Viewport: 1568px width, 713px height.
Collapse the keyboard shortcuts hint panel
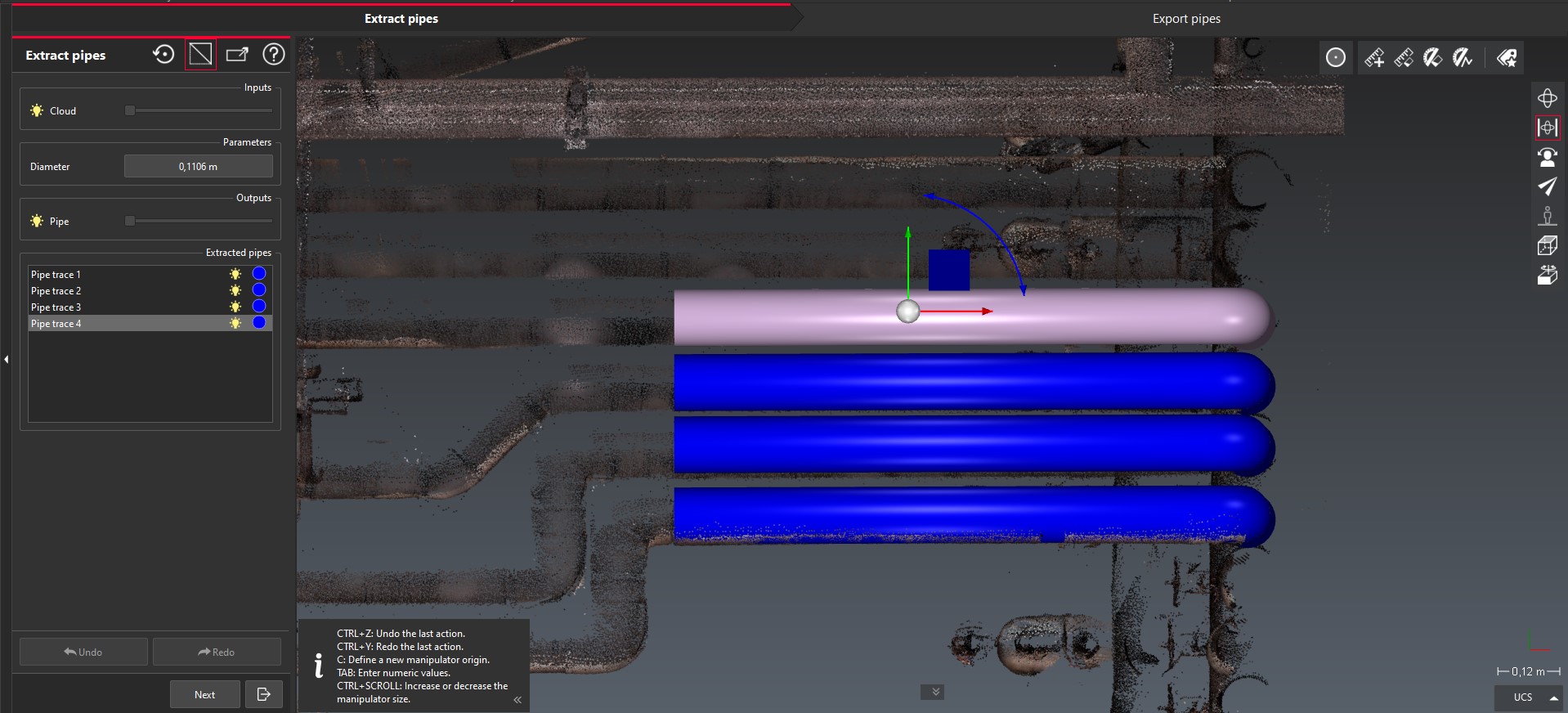(x=517, y=700)
